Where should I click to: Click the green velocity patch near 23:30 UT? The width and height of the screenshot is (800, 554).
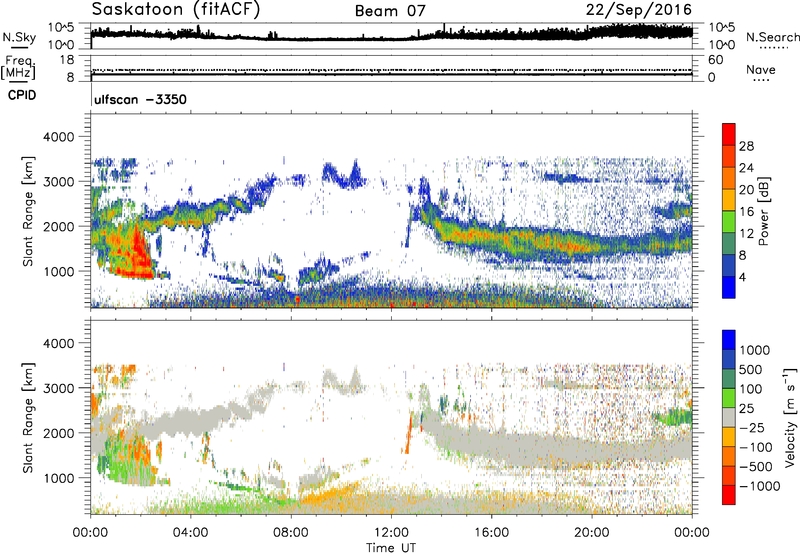673,416
